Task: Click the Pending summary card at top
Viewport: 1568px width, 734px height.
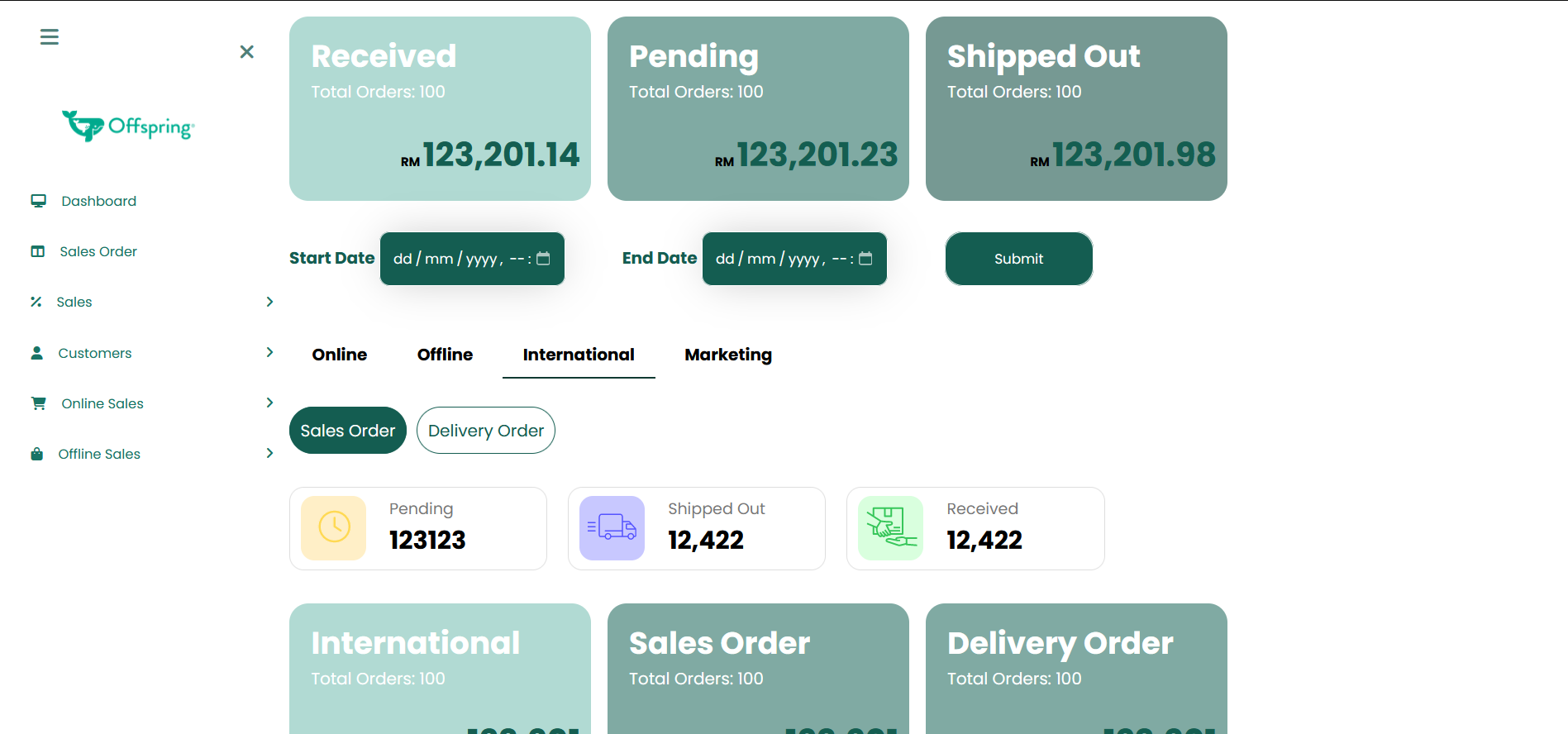Action: [x=758, y=108]
